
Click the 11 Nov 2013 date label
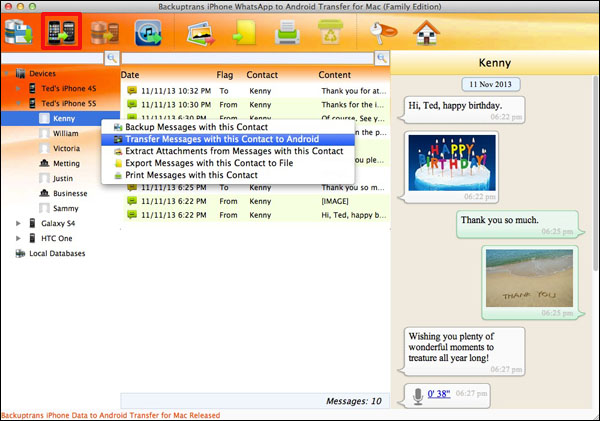click(x=491, y=84)
